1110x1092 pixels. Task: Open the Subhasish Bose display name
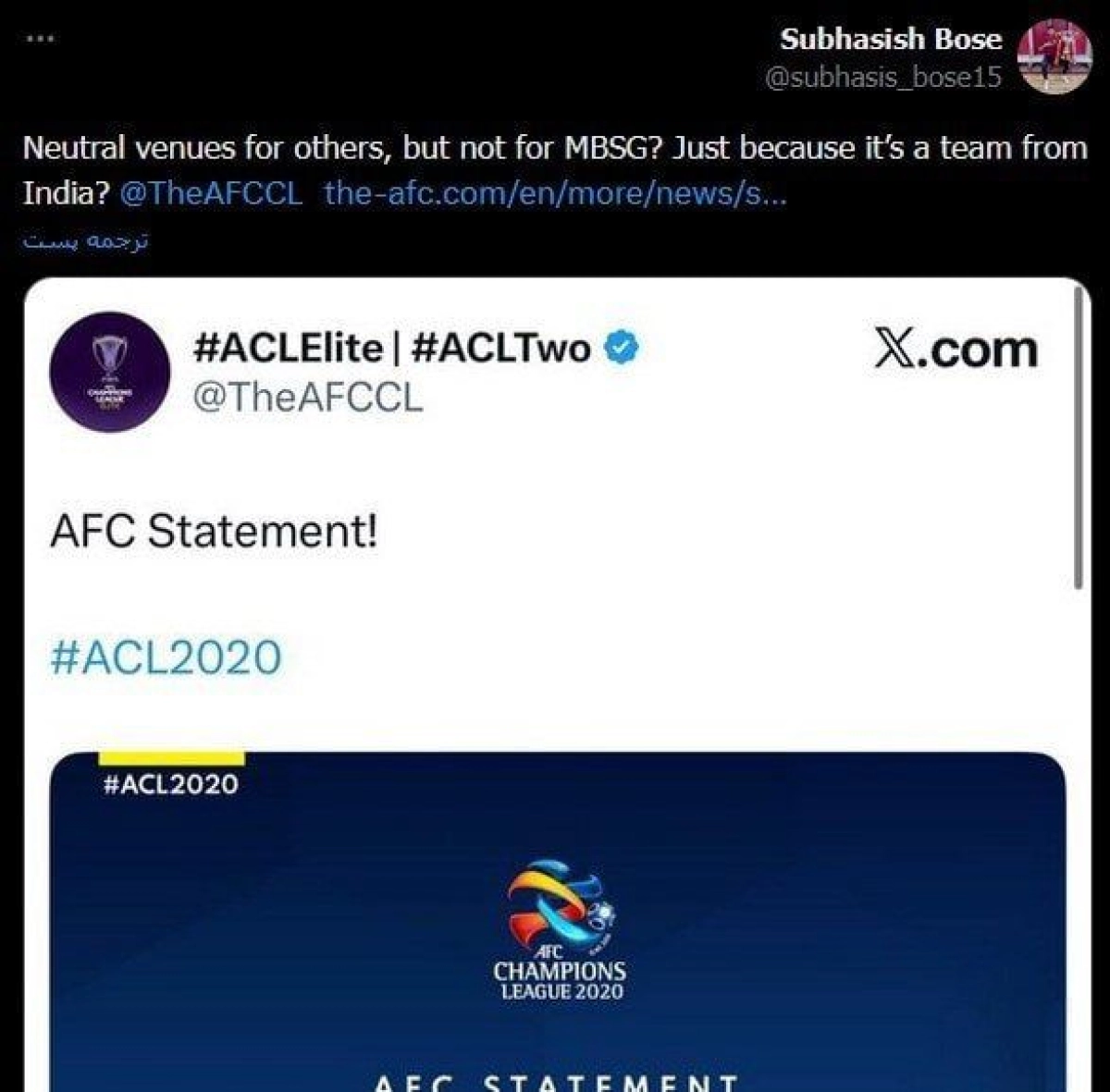tap(891, 39)
